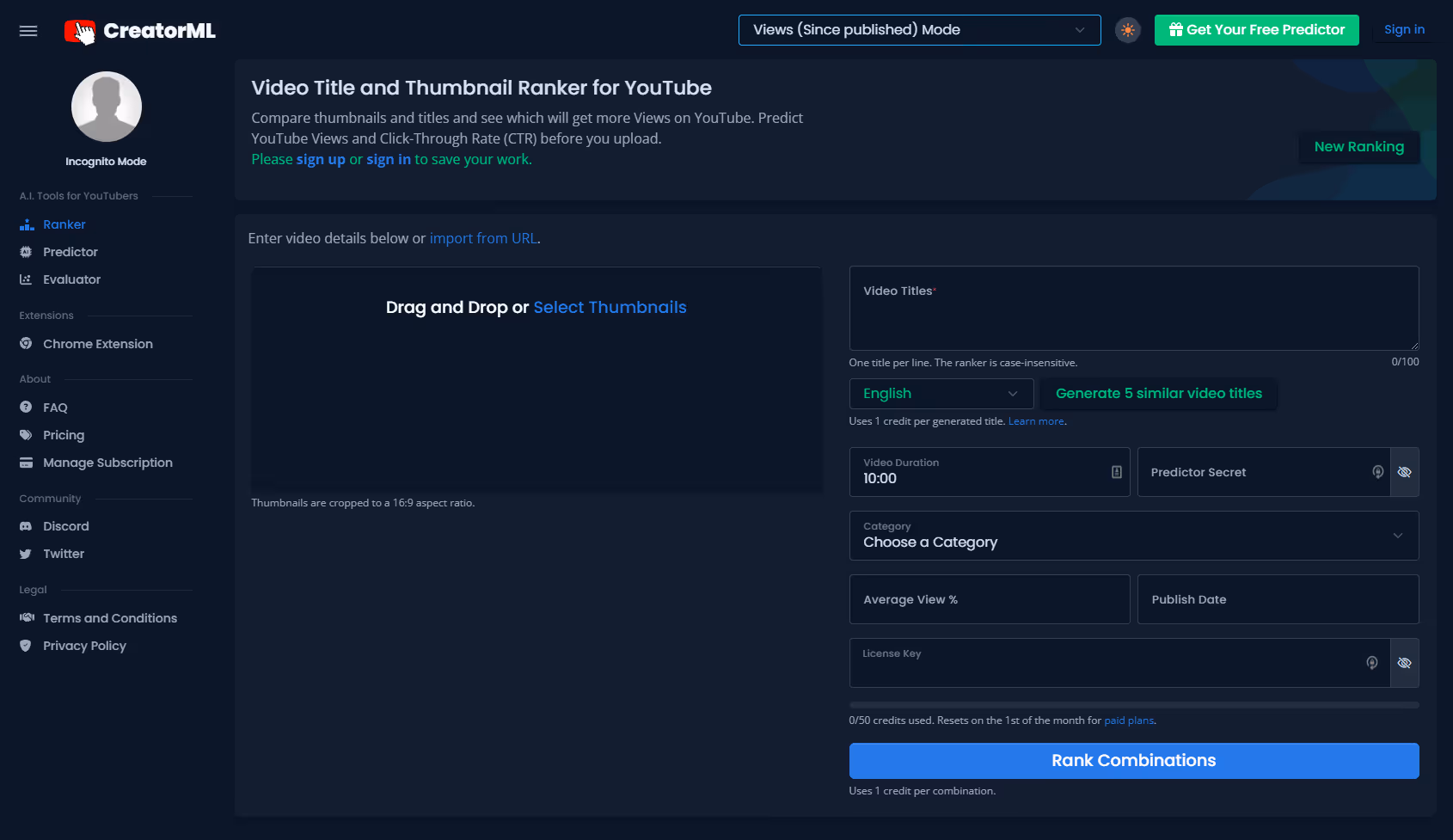The width and height of the screenshot is (1453, 840).
Task: Open the English language selector
Action: (x=941, y=393)
